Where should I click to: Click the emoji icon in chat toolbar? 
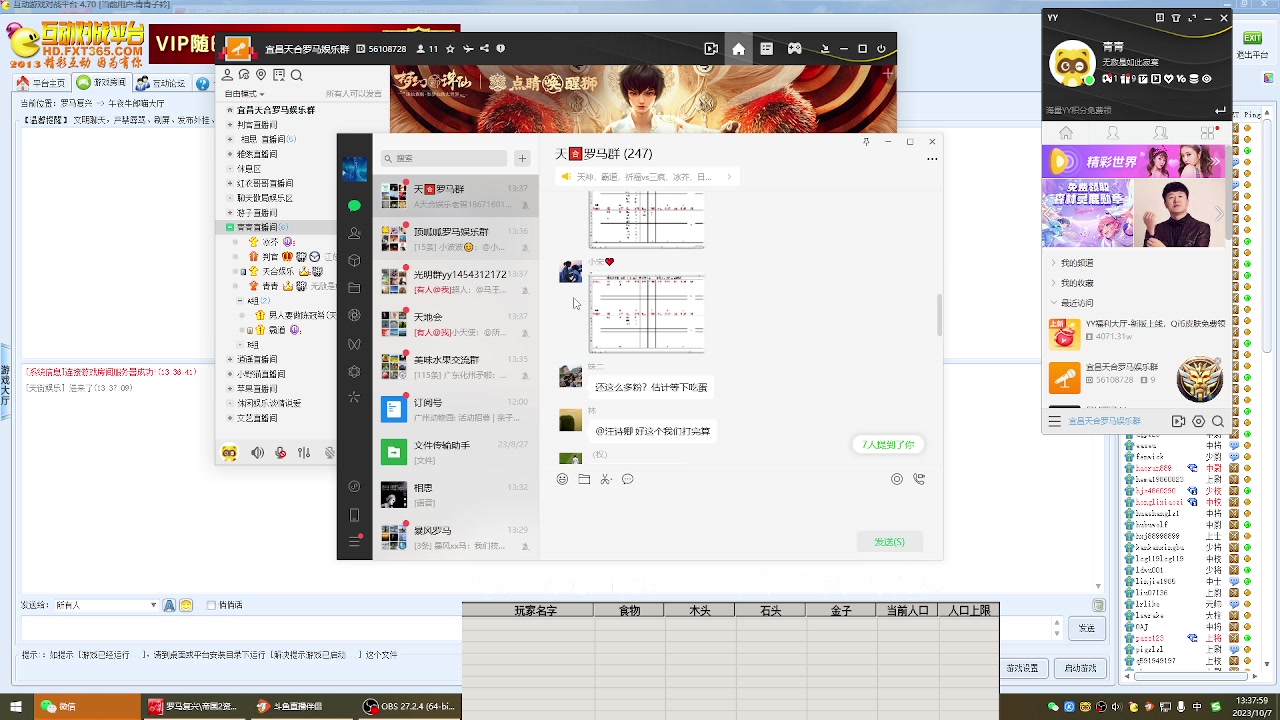pos(562,479)
